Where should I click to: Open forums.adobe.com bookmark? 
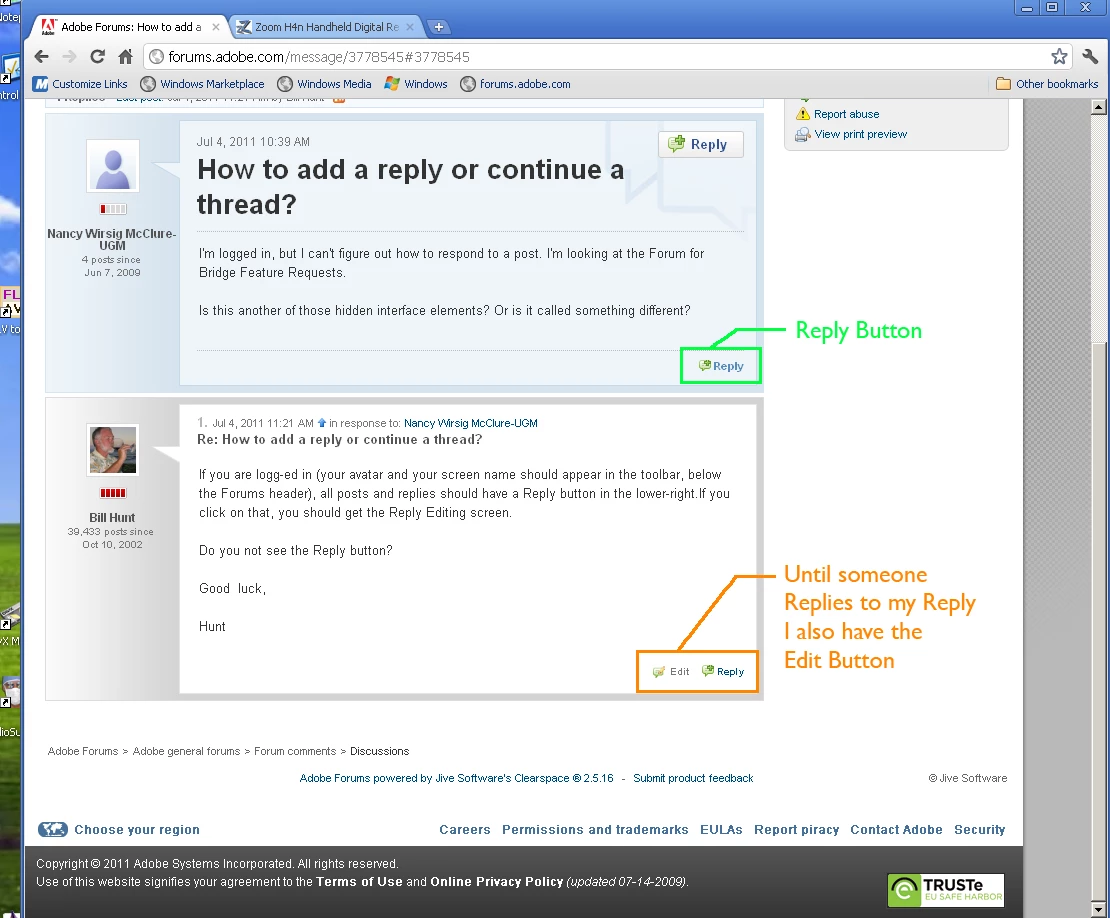[515, 84]
